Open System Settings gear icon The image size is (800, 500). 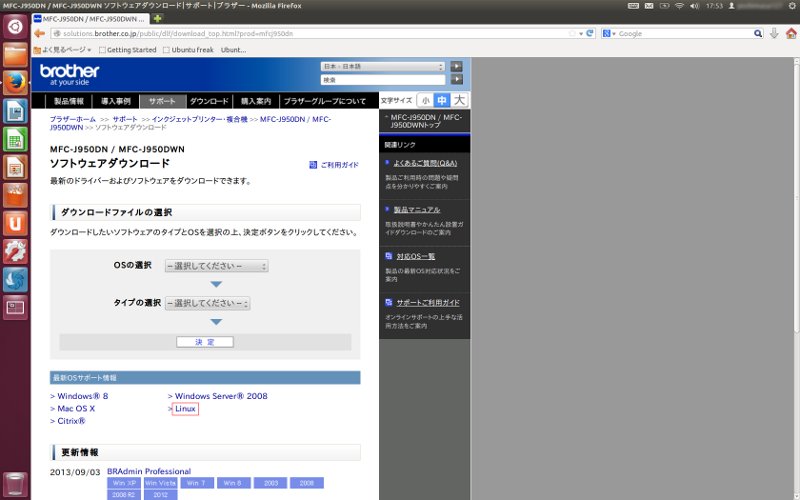coord(15,251)
